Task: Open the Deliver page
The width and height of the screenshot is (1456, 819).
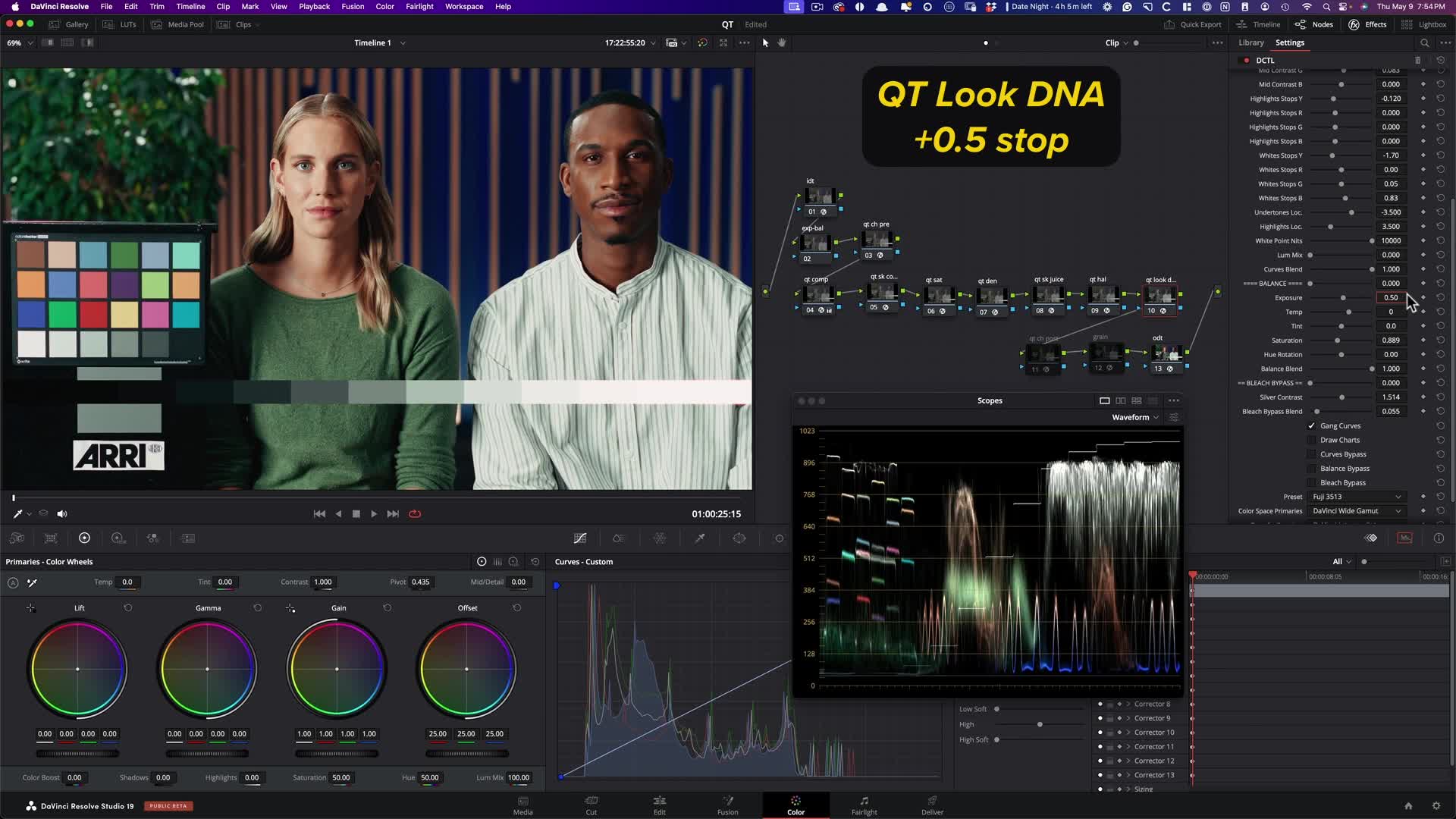Action: [932, 805]
